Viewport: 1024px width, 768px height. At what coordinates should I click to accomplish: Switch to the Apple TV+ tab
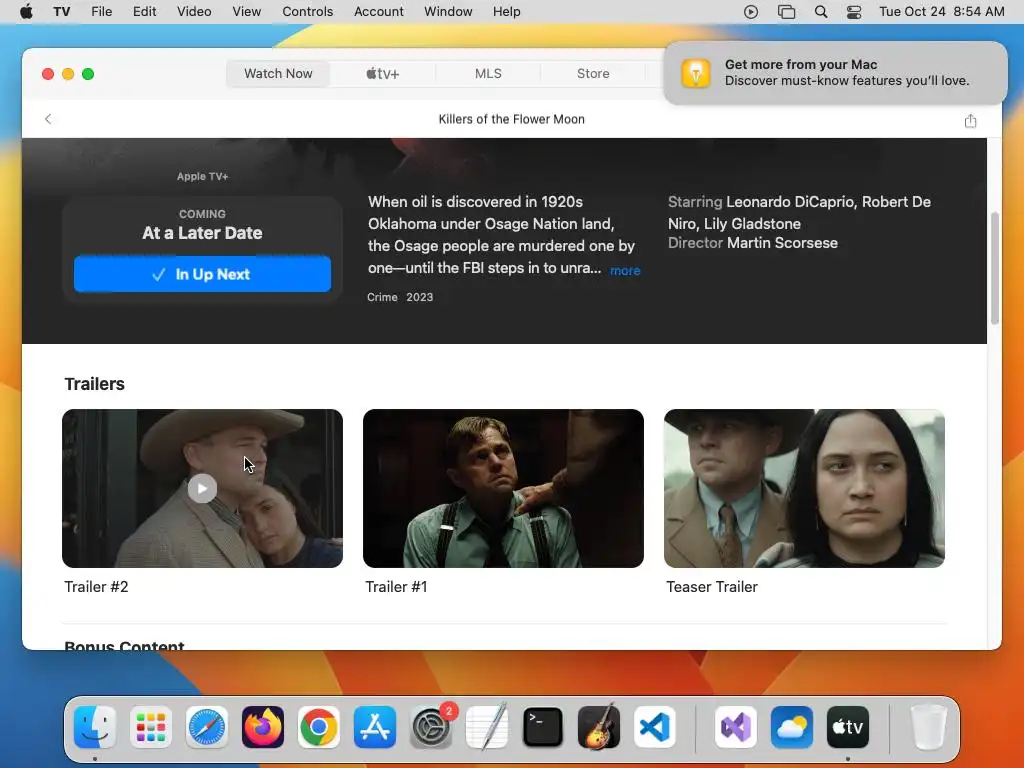383,74
